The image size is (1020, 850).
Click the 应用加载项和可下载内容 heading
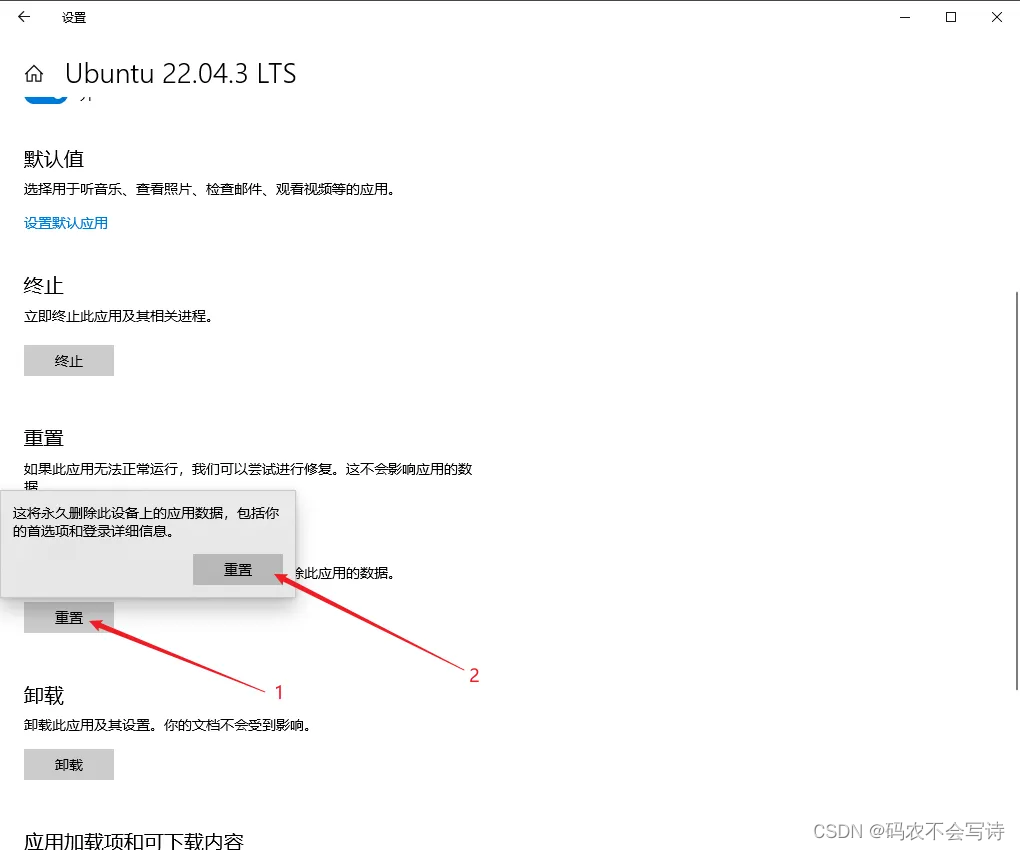coord(134,841)
